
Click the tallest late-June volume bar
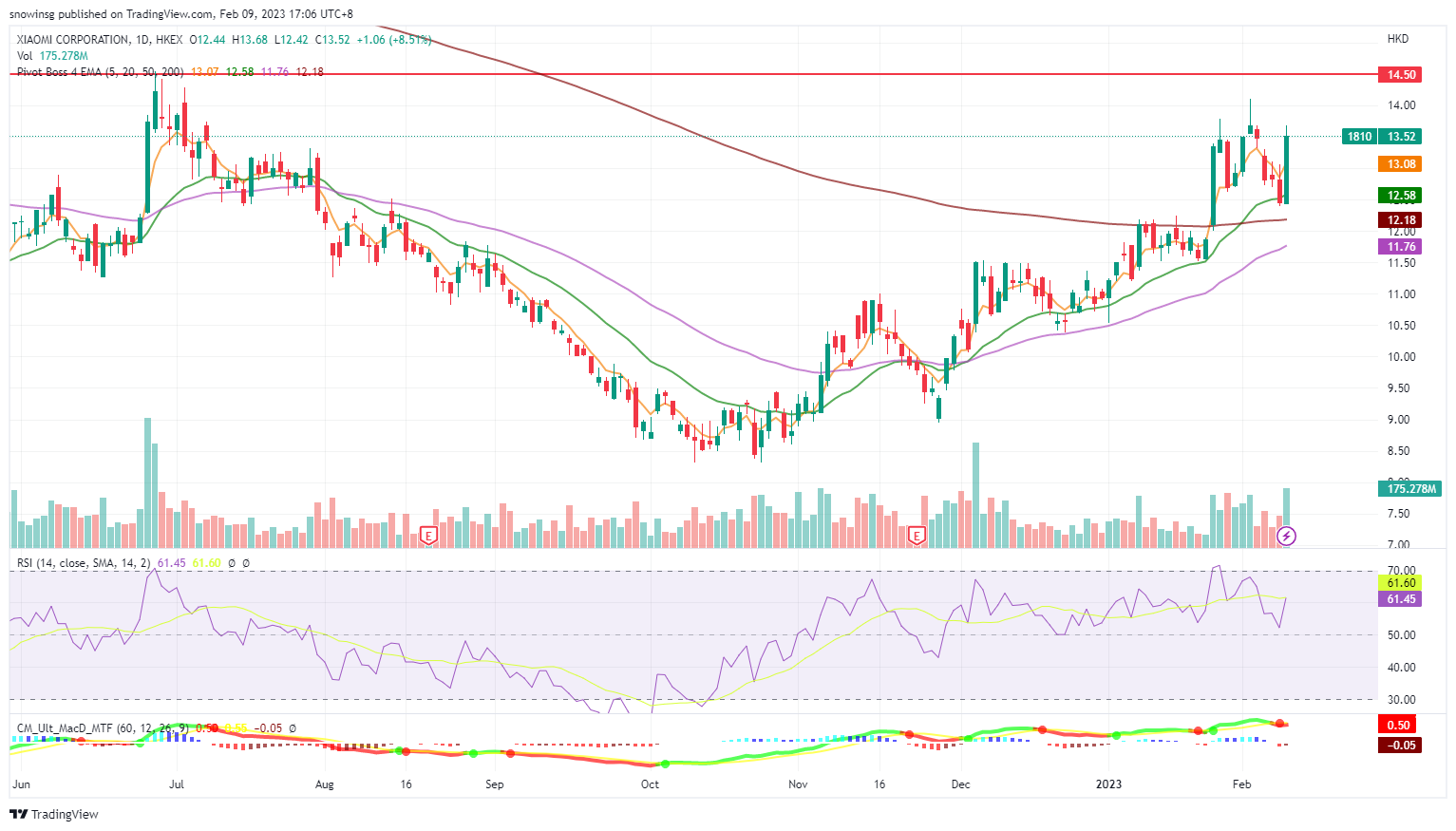147,482
